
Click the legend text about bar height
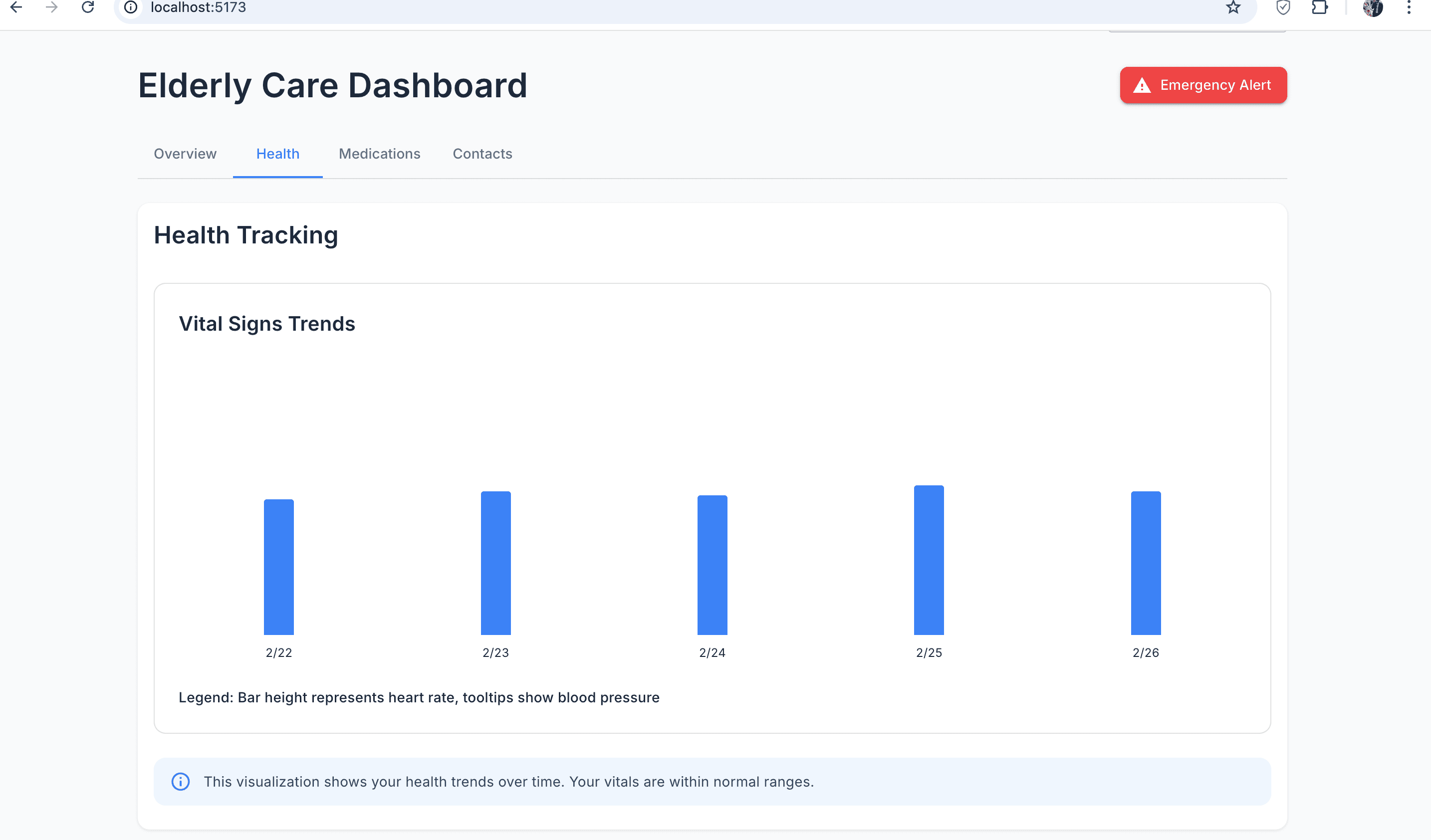419,697
